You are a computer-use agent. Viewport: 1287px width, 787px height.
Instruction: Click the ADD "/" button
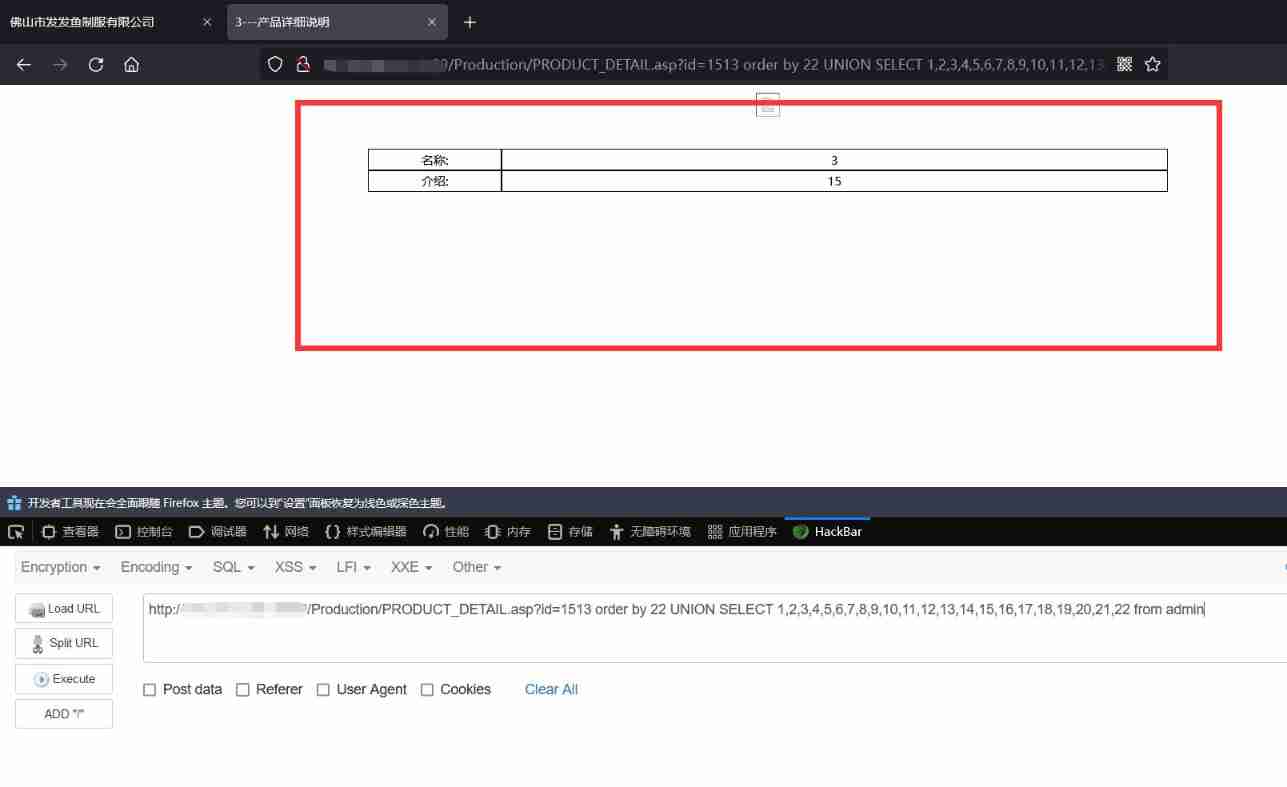point(64,714)
